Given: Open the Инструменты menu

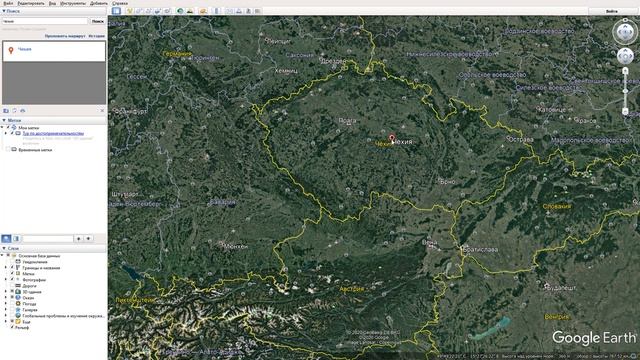Looking at the screenshot, I should (x=73, y=3).
